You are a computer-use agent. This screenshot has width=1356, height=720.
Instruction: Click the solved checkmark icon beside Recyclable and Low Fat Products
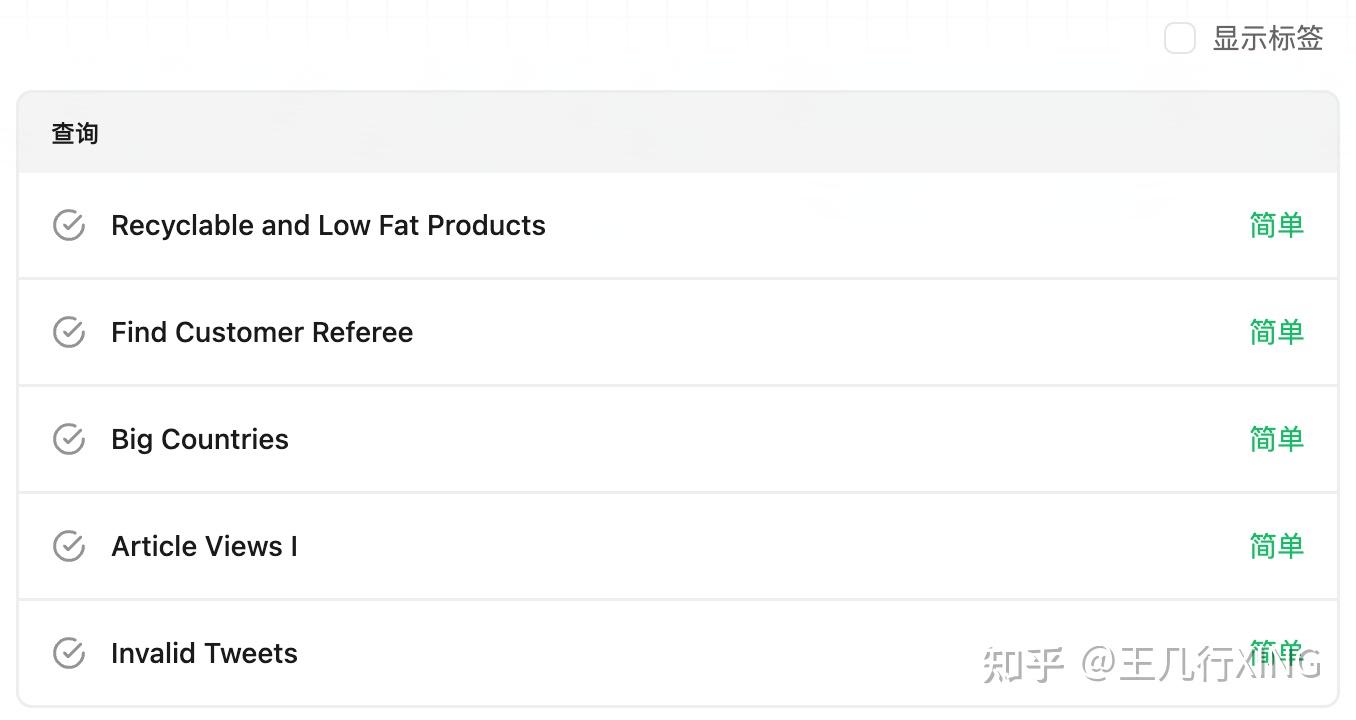coord(68,225)
